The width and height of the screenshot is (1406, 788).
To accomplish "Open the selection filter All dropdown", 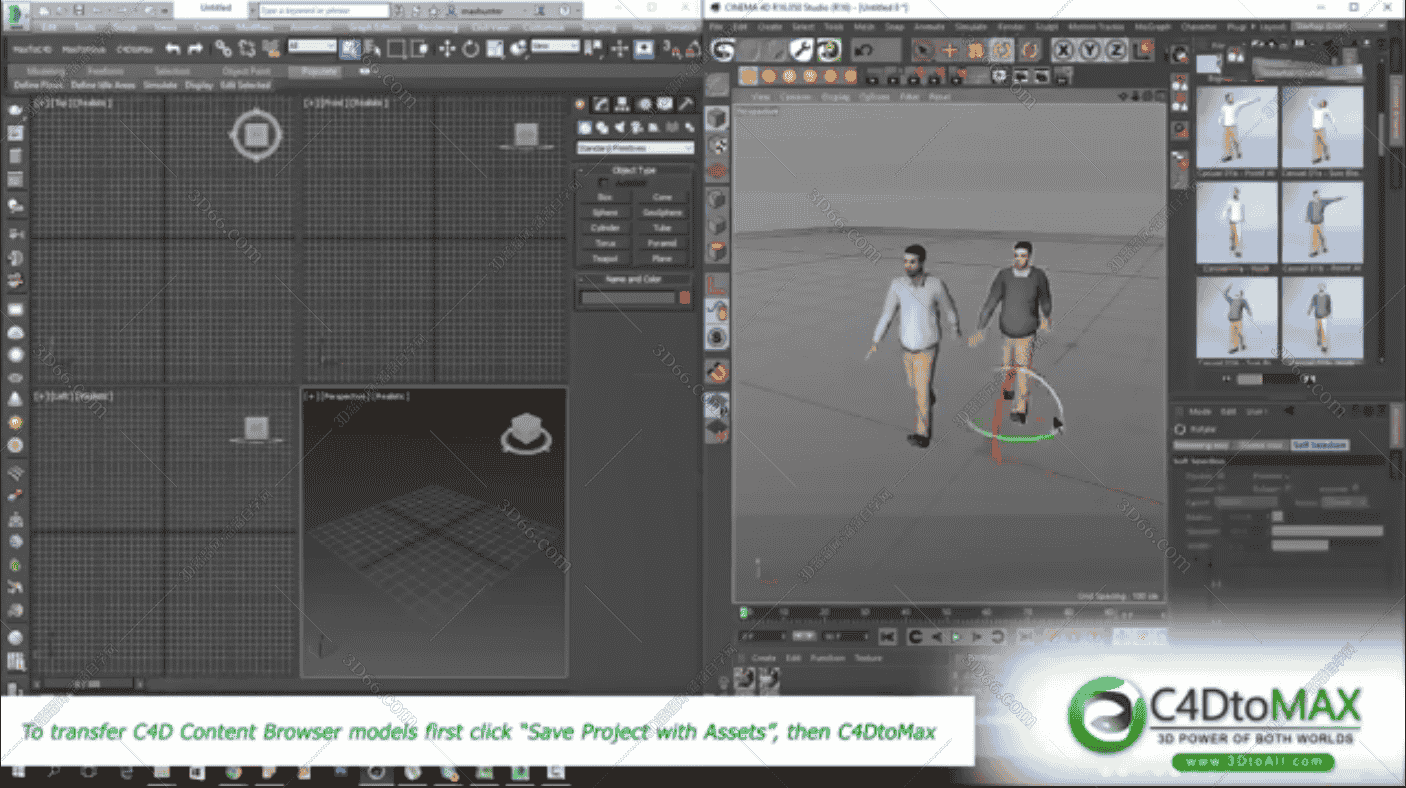I will pyautogui.click(x=311, y=47).
